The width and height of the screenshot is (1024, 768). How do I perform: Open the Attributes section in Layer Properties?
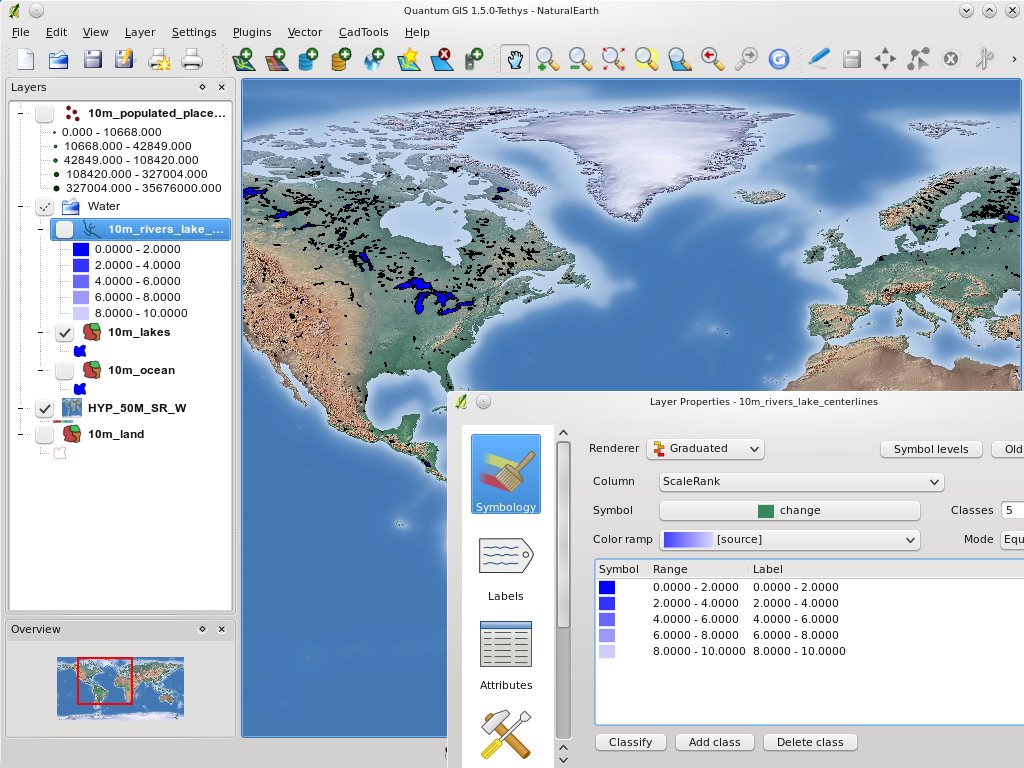pyautogui.click(x=505, y=655)
